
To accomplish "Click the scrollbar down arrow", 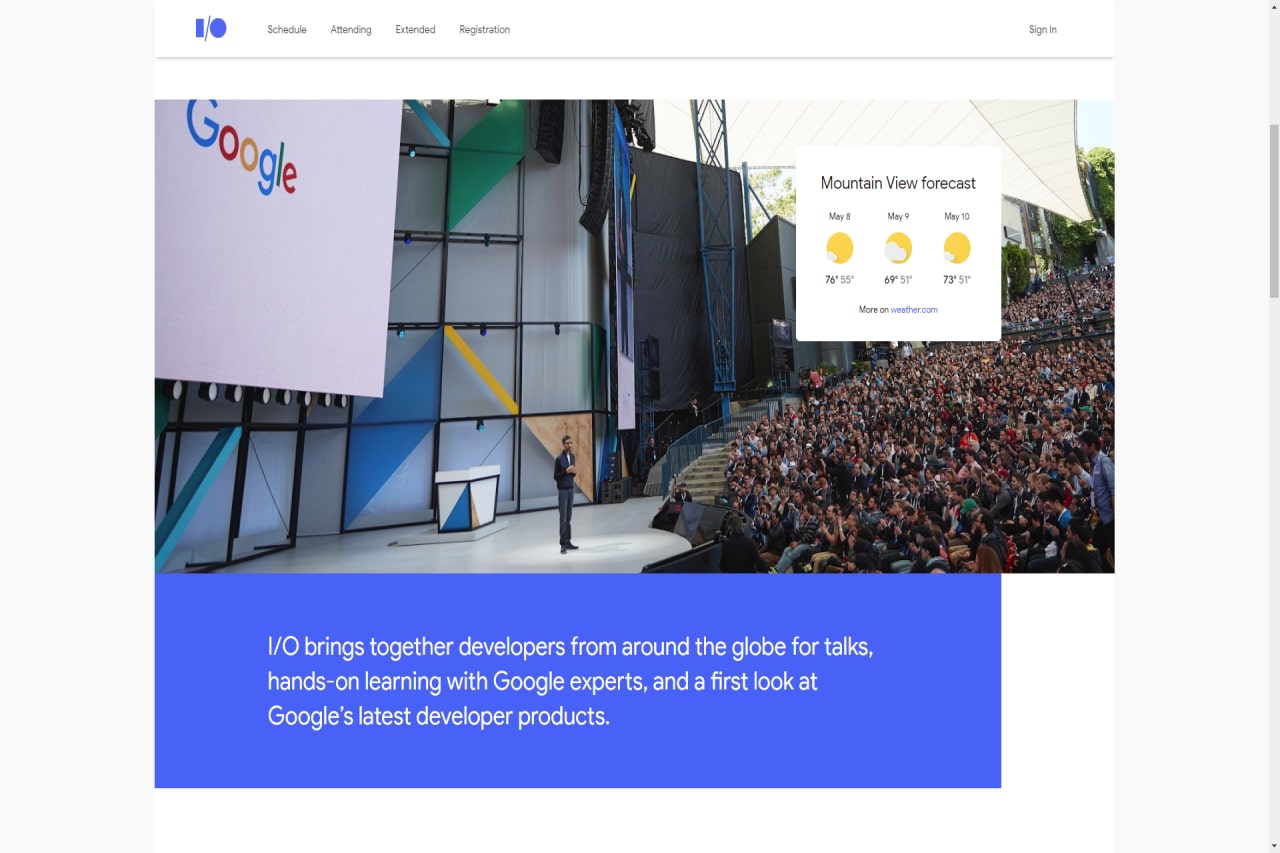I will [x=1274, y=846].
